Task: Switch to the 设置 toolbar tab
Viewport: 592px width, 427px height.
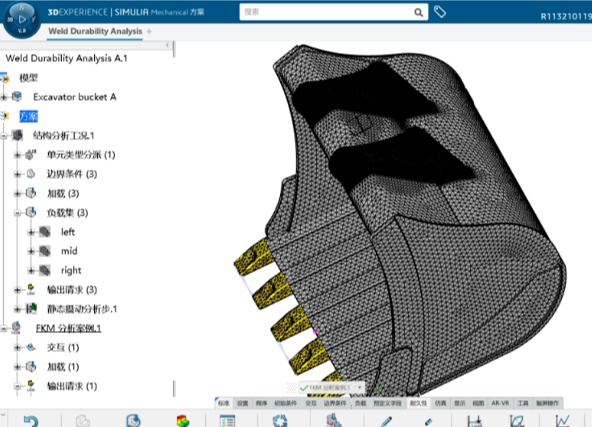Action: [x=242, y=403]
